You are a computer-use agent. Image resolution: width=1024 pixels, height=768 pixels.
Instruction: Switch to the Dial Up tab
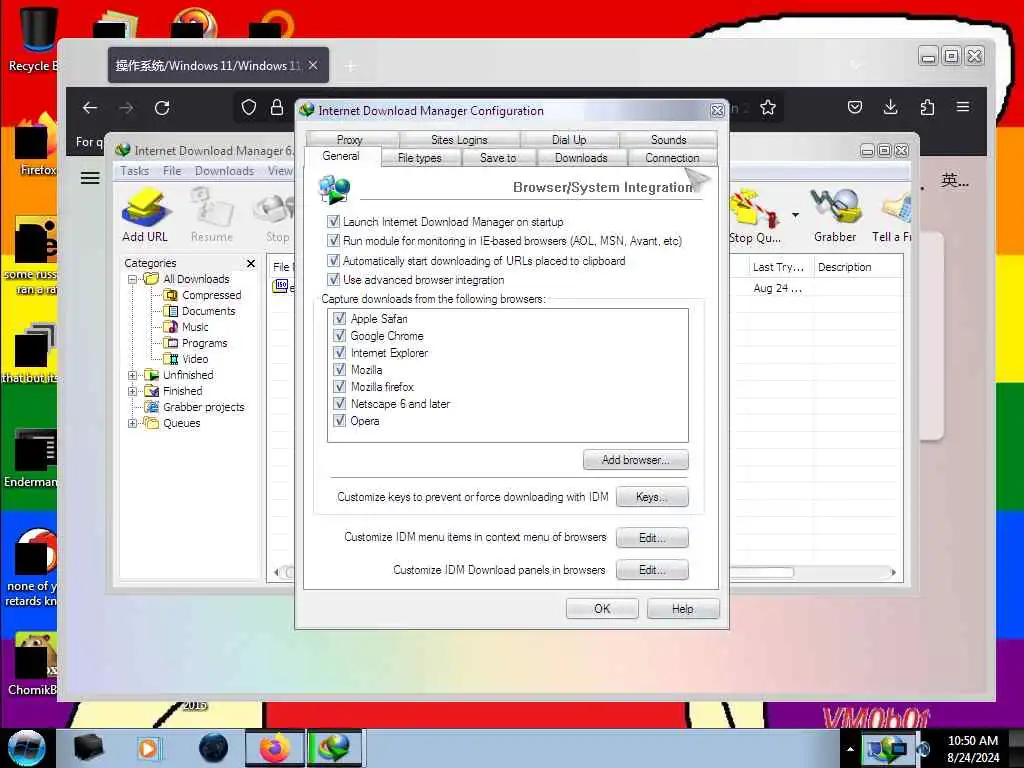click(x=569, y=139)
